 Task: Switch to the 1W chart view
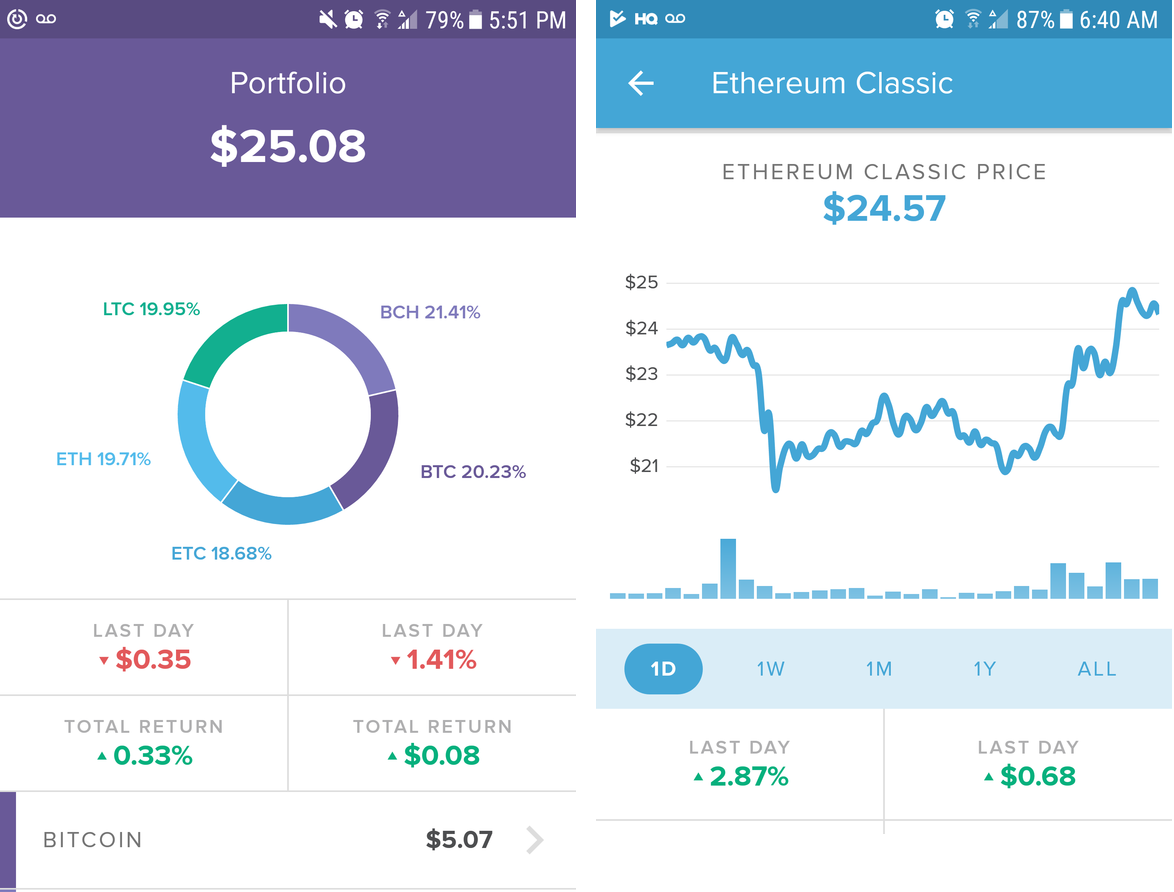click(771, 668)
